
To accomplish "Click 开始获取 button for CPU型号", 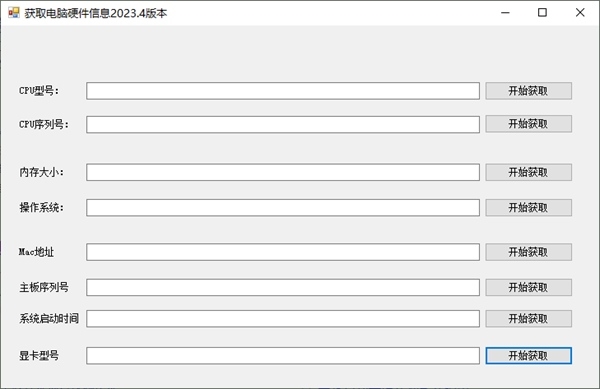I will [528, 91].
